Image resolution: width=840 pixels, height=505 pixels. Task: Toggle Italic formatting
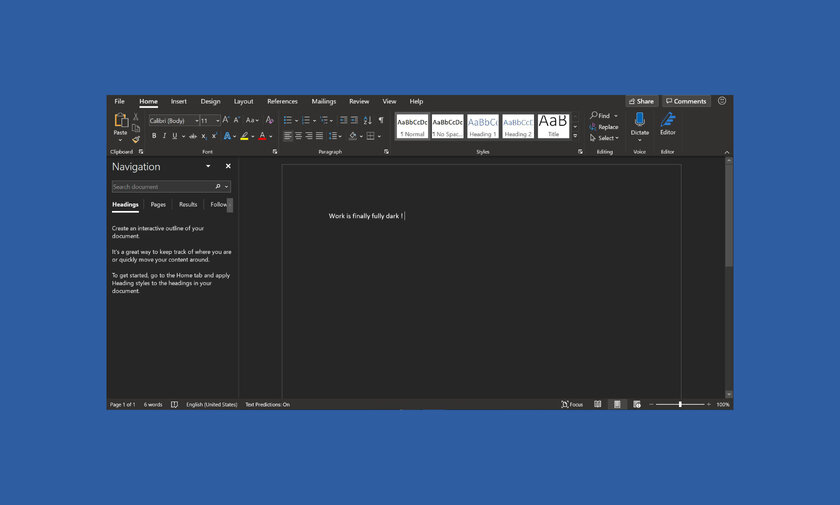tap(164, 136)
